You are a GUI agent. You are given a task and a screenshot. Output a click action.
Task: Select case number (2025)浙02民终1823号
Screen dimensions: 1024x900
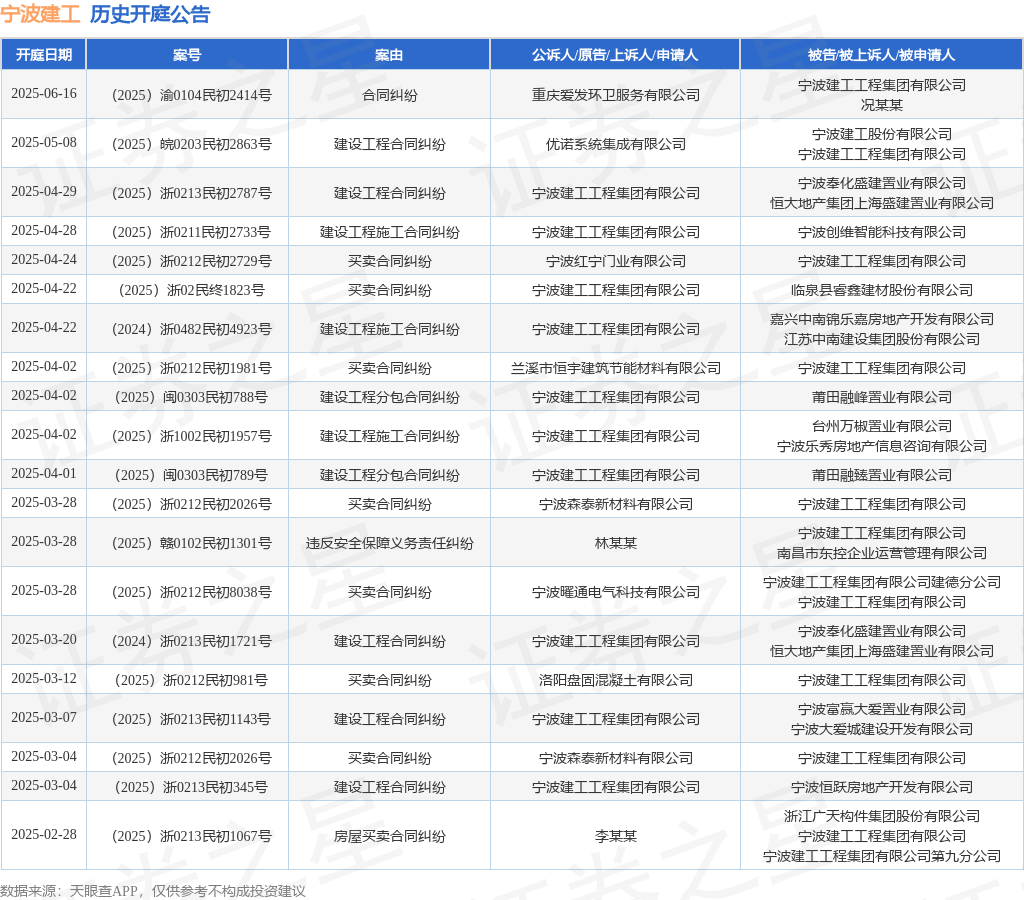point(191,290)
